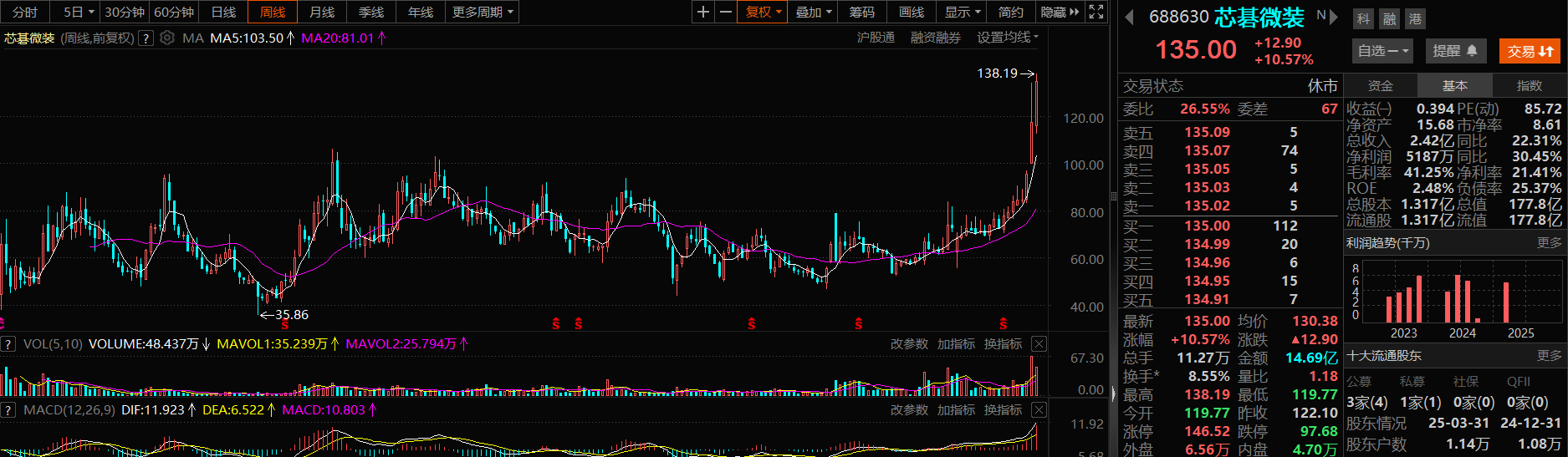1568x457 pixels.
Task: Switch to the 季线 quarterly chart tab
Action: (371, 12)
